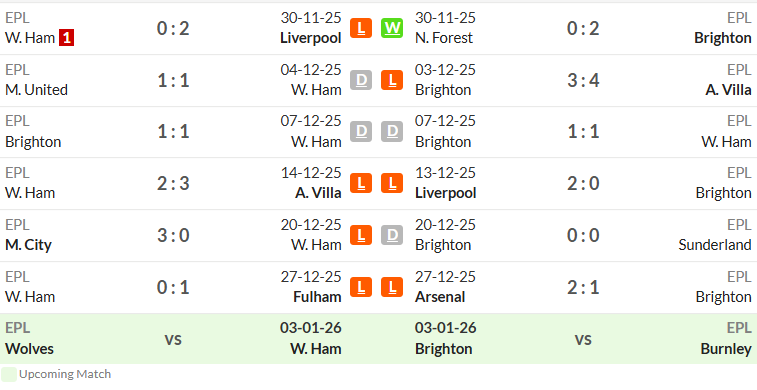
Task: Click the orange L badge for Liverpool vs Brighton
Action: point(392,183)
